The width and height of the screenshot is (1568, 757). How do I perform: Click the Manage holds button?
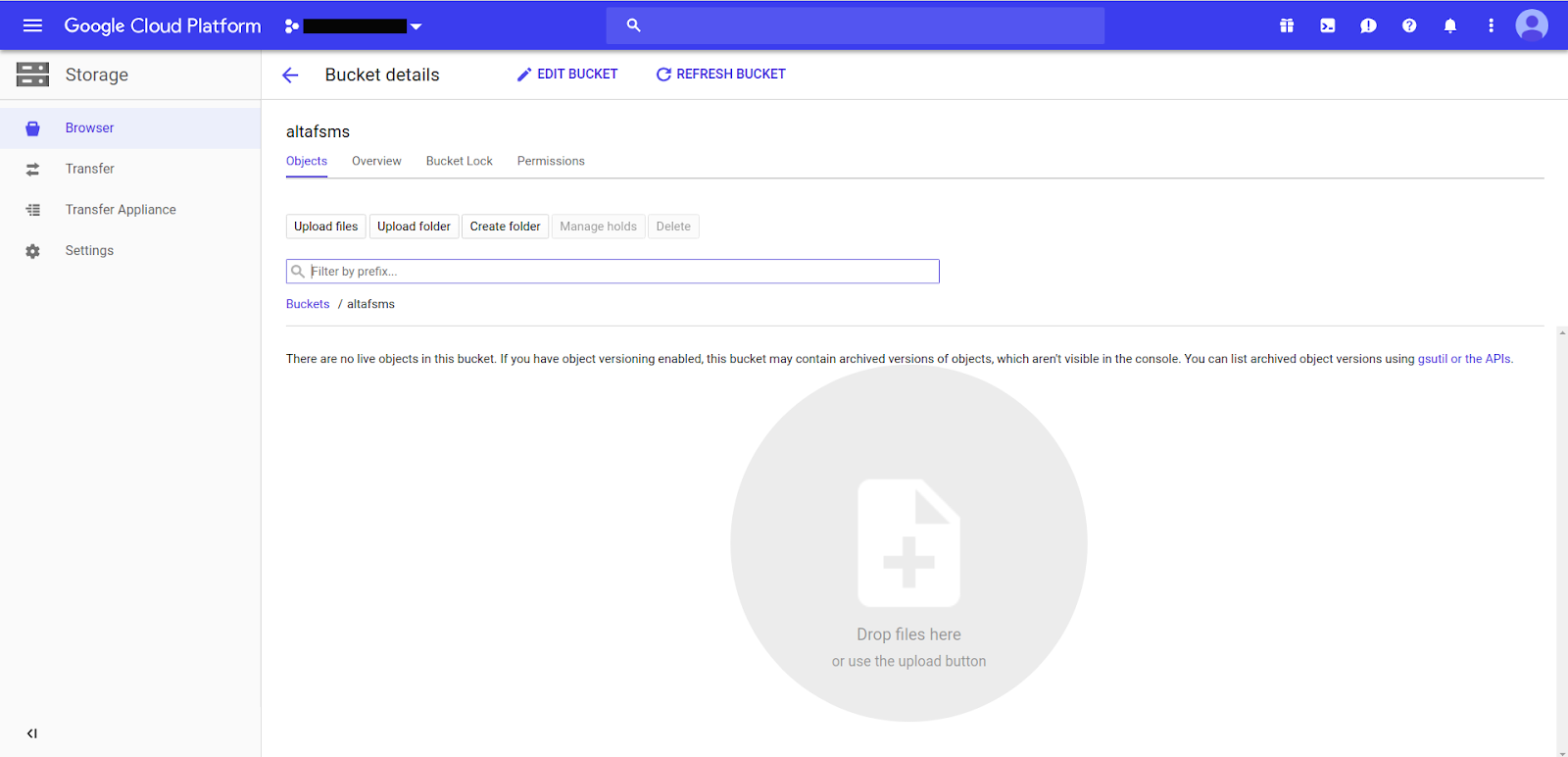coord(599,227)
